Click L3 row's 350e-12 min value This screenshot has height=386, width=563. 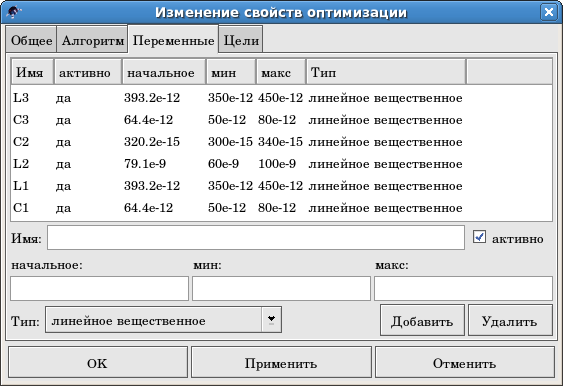point(230,98)
